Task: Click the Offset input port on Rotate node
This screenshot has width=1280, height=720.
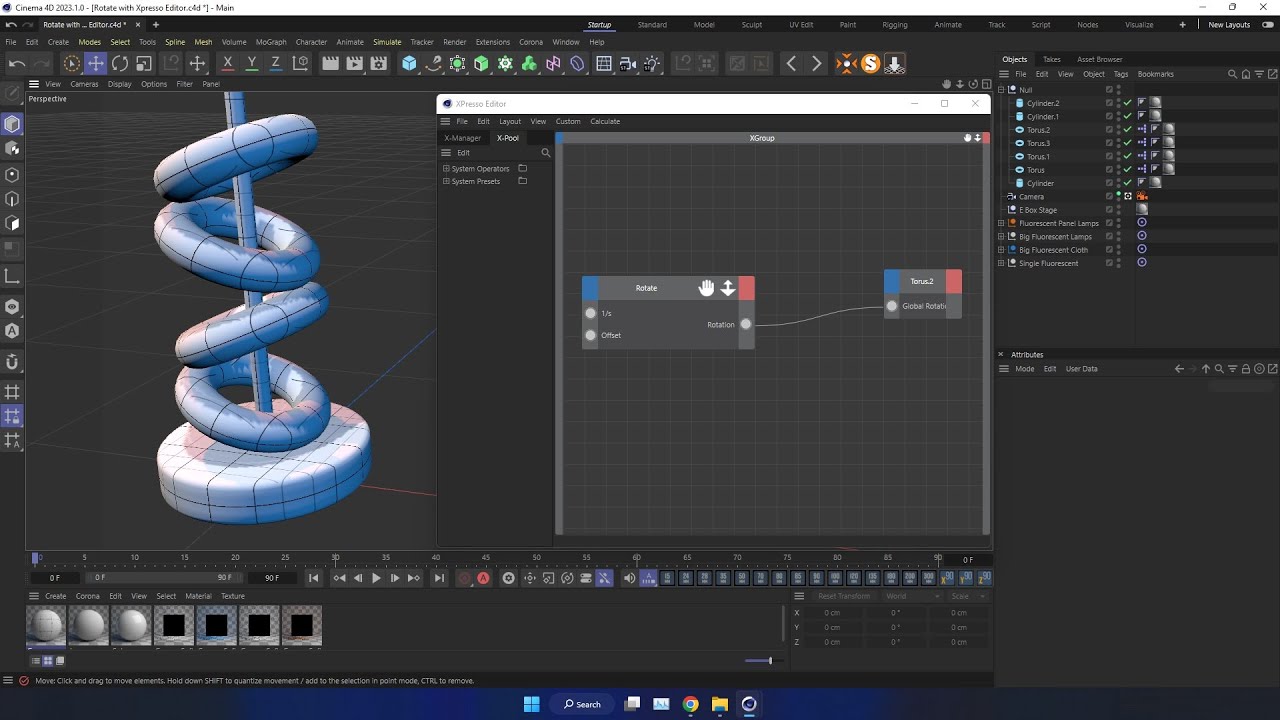Action: coord(591,335)
